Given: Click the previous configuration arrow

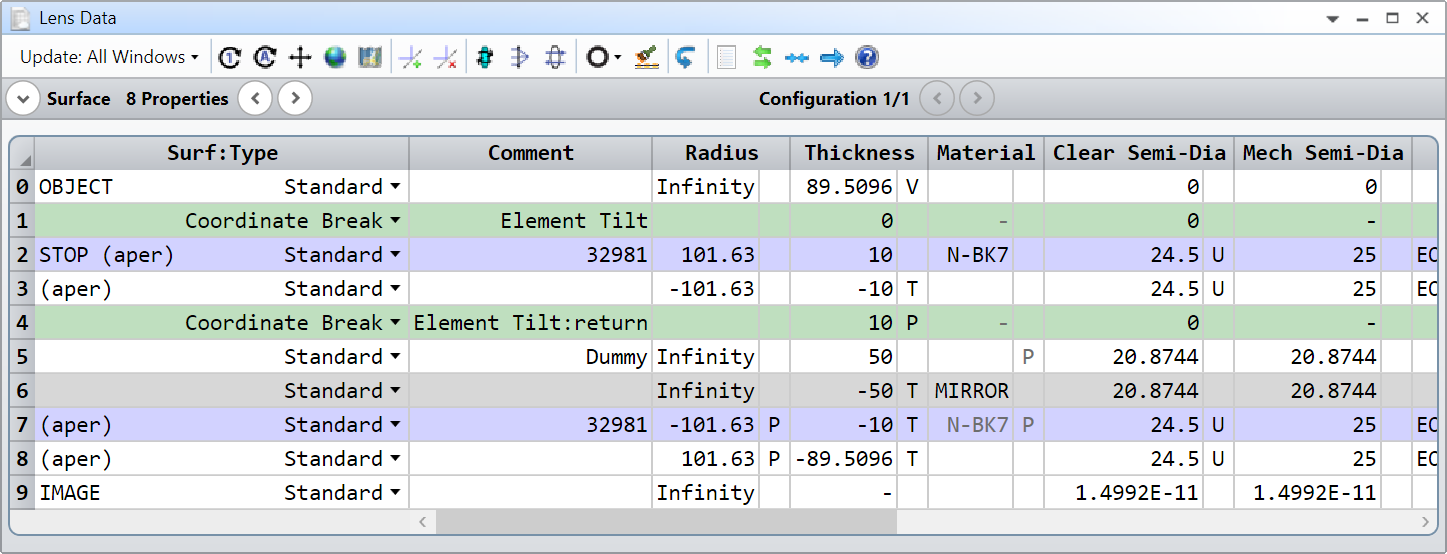Looking at the screenshot, I should click(938, 99).
